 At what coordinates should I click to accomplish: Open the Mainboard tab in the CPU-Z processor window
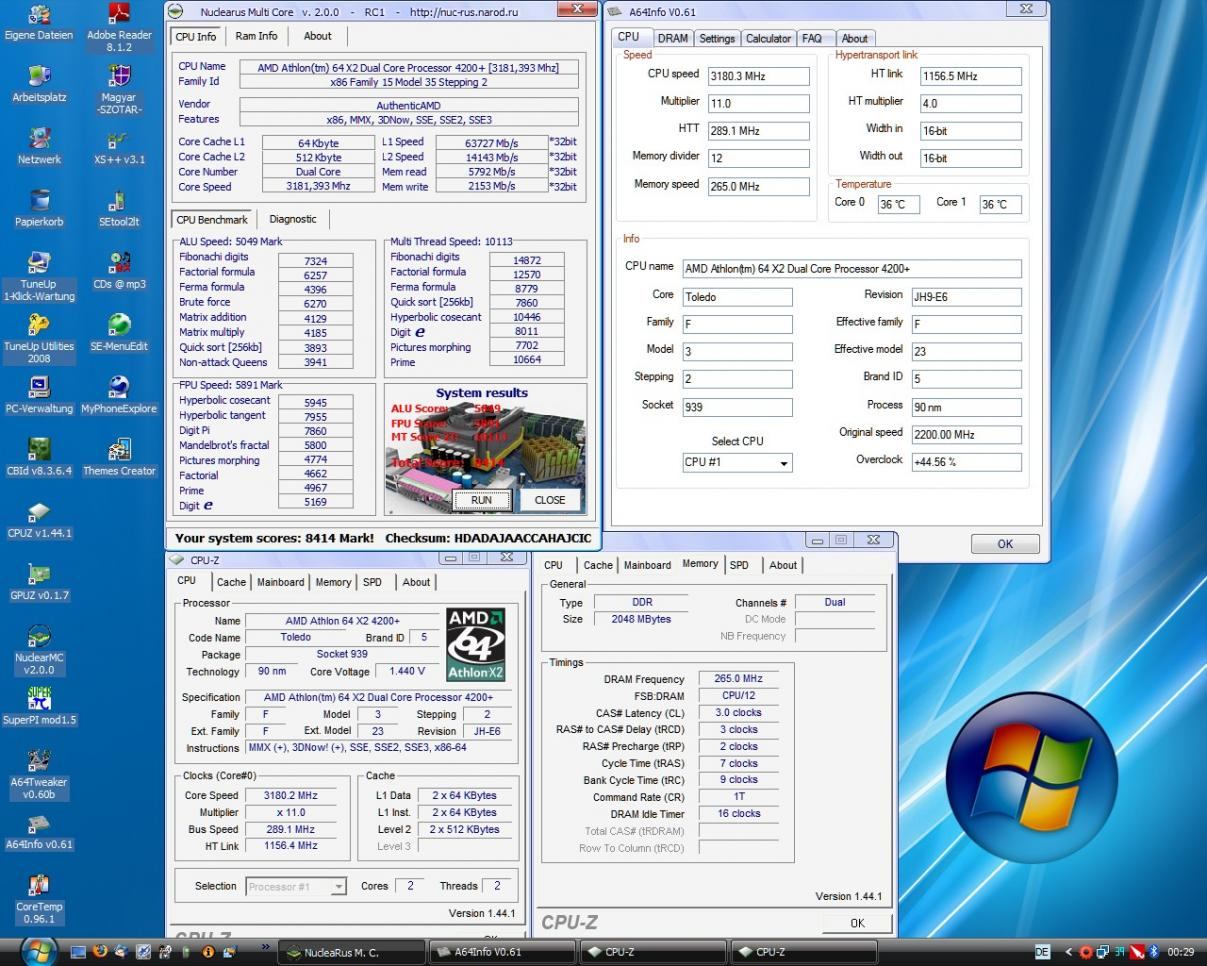tap(281, 582)
